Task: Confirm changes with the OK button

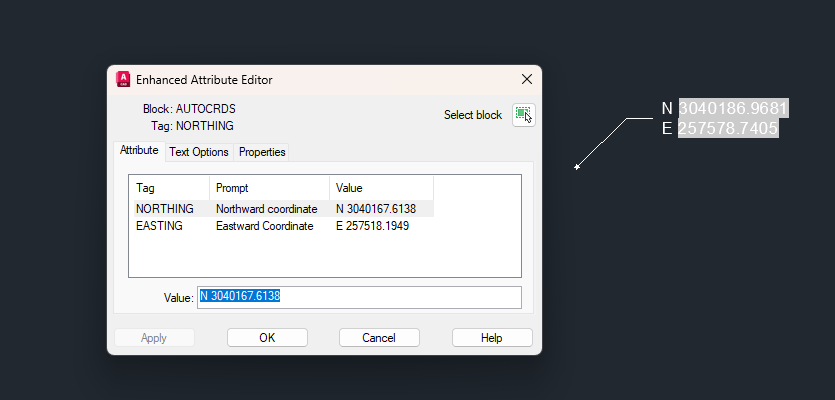Action: 267,338
